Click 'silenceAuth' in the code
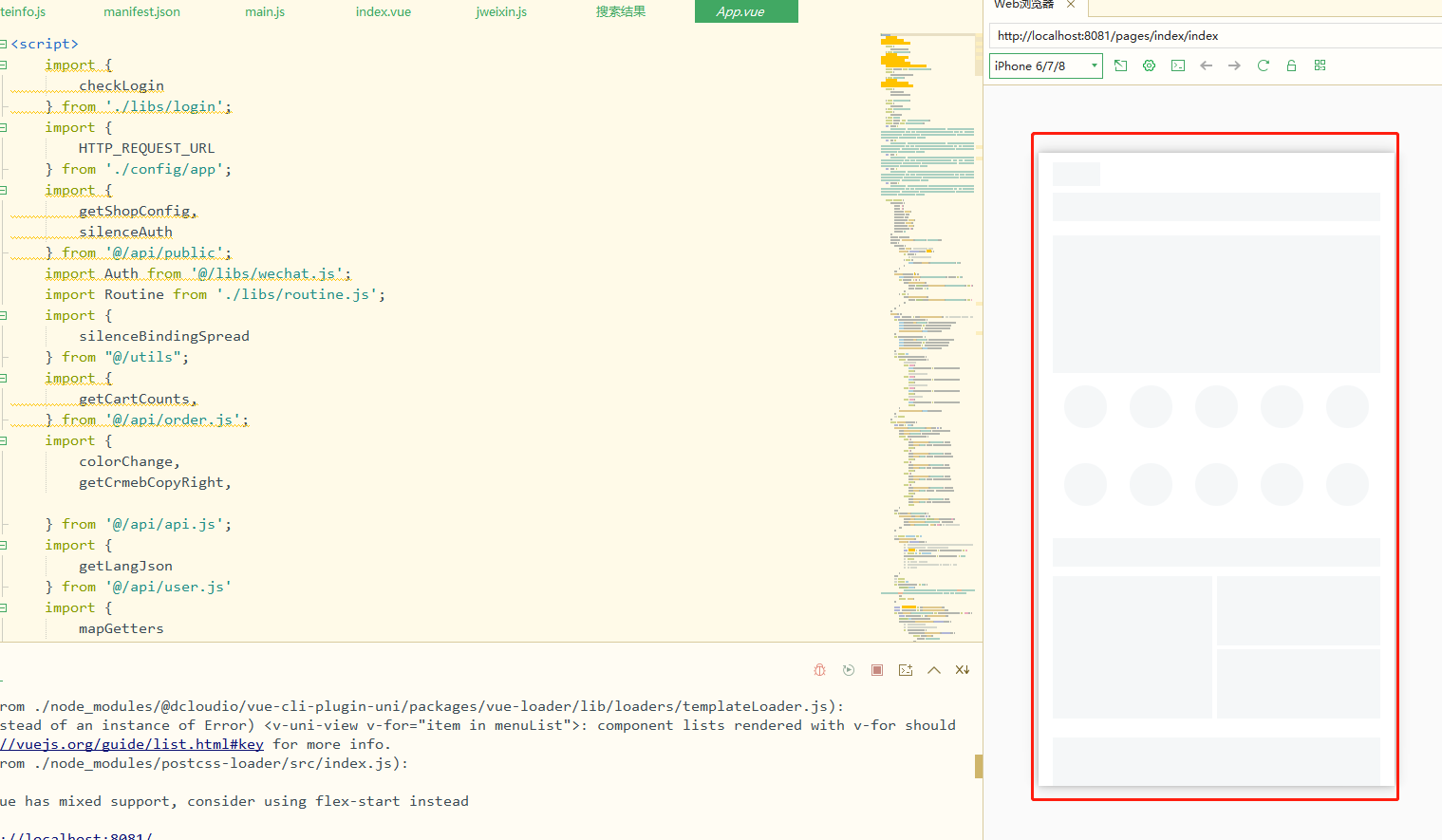This screenshot has width=1442, height=840. (126, 232)
